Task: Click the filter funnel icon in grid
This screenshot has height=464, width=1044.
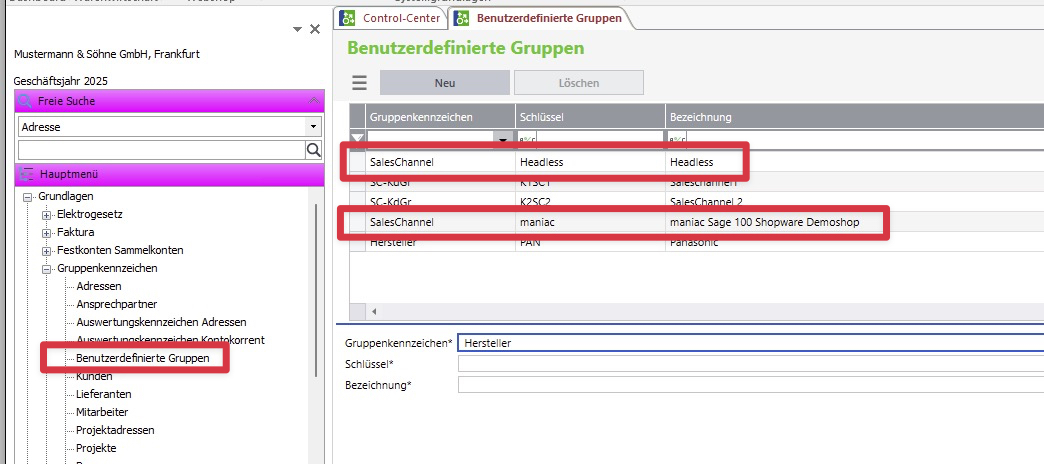Action: [357, 139]
